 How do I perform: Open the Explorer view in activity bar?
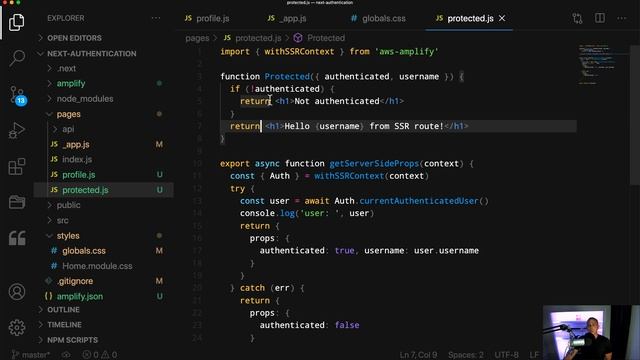coord(16,22)
